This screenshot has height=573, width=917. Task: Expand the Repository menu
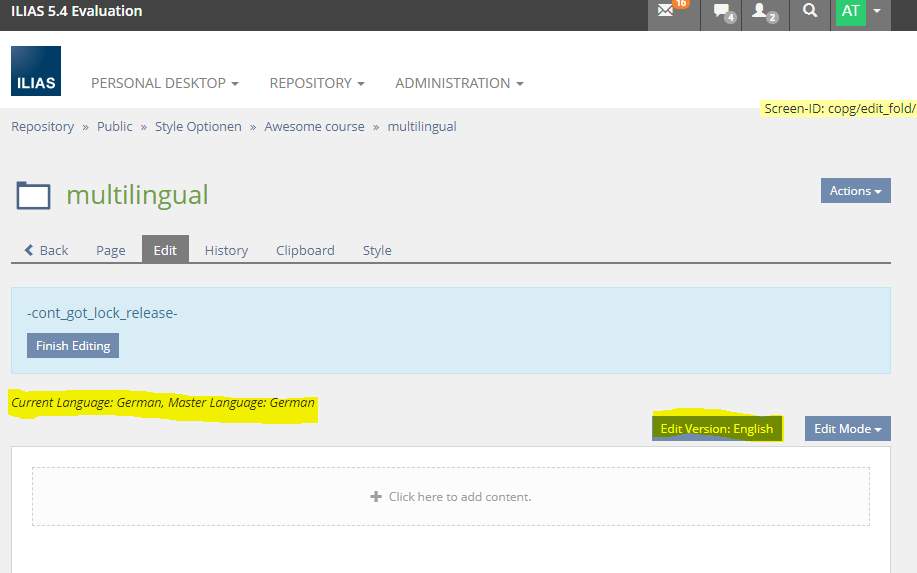coord(316,83)
